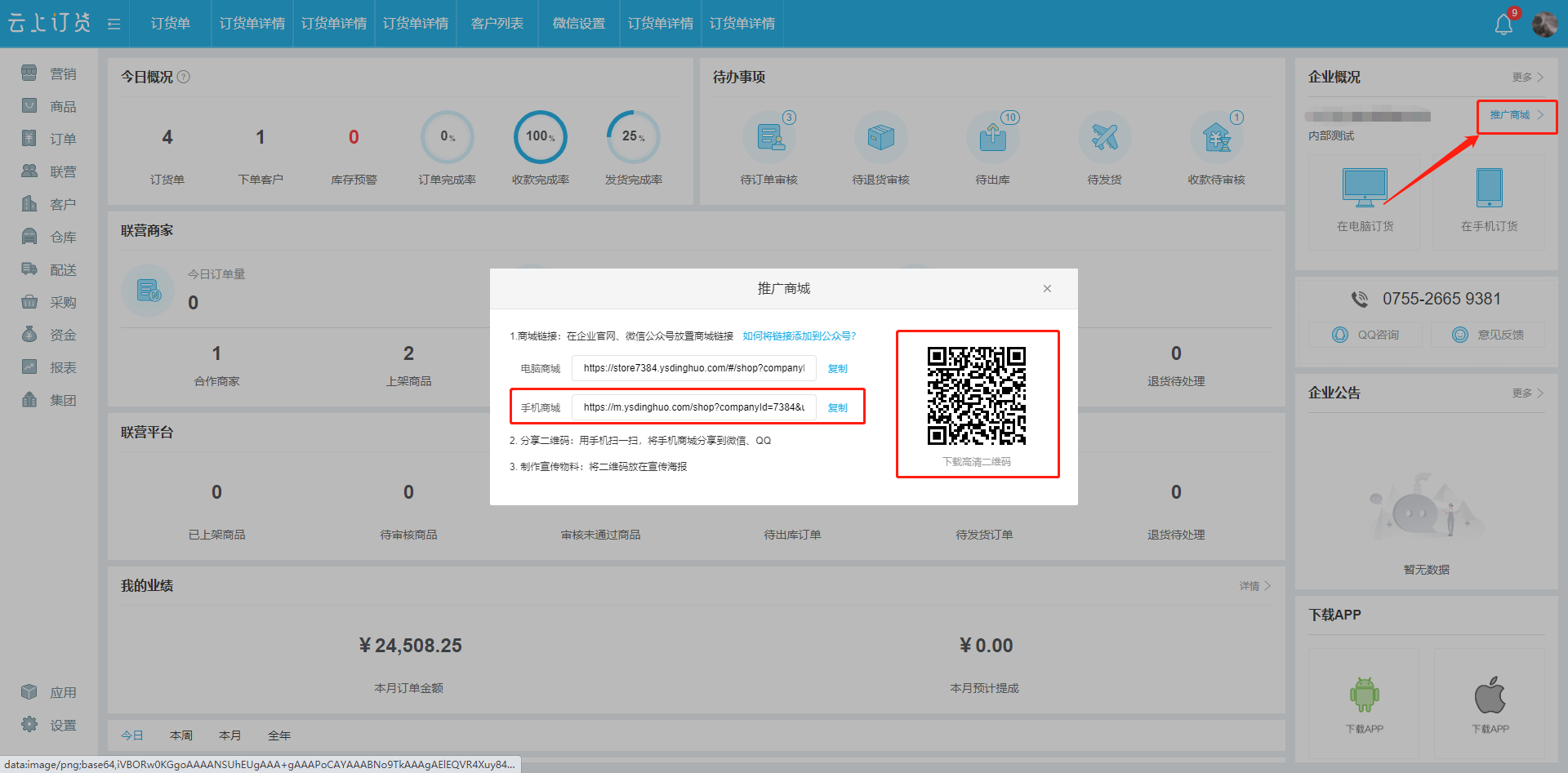Click the phone number 0755-2665 9381
This screenshot has width=1568, height=773.
click(x=1441, y=299)
